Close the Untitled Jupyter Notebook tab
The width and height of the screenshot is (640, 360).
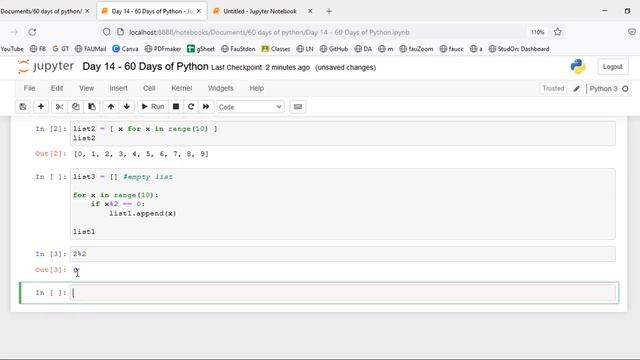point(310,11)
